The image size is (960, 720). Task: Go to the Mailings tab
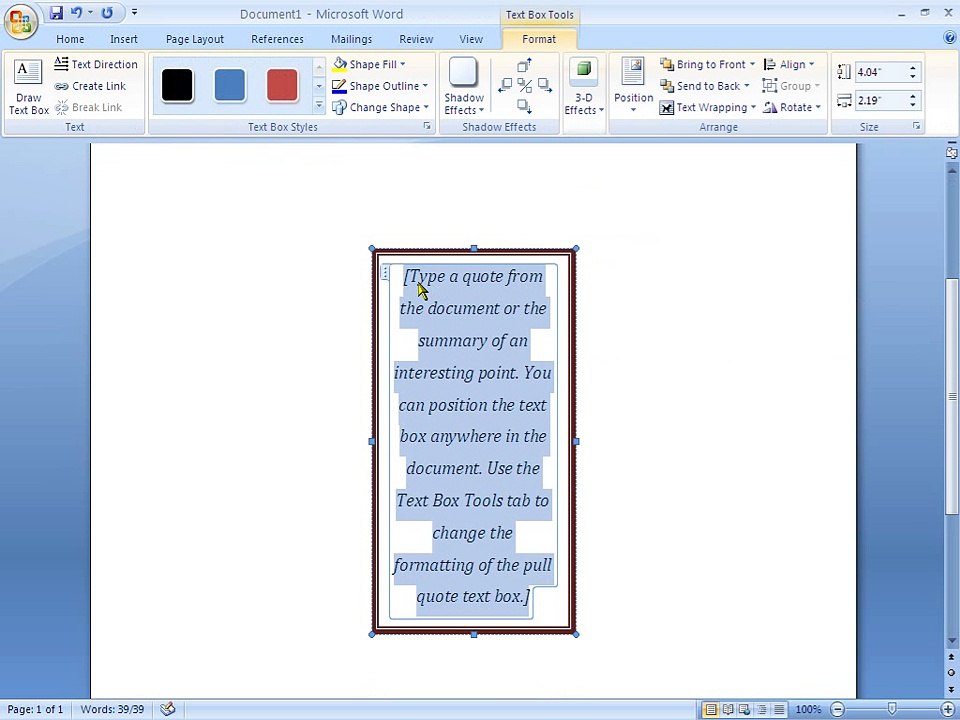point(351,39)
